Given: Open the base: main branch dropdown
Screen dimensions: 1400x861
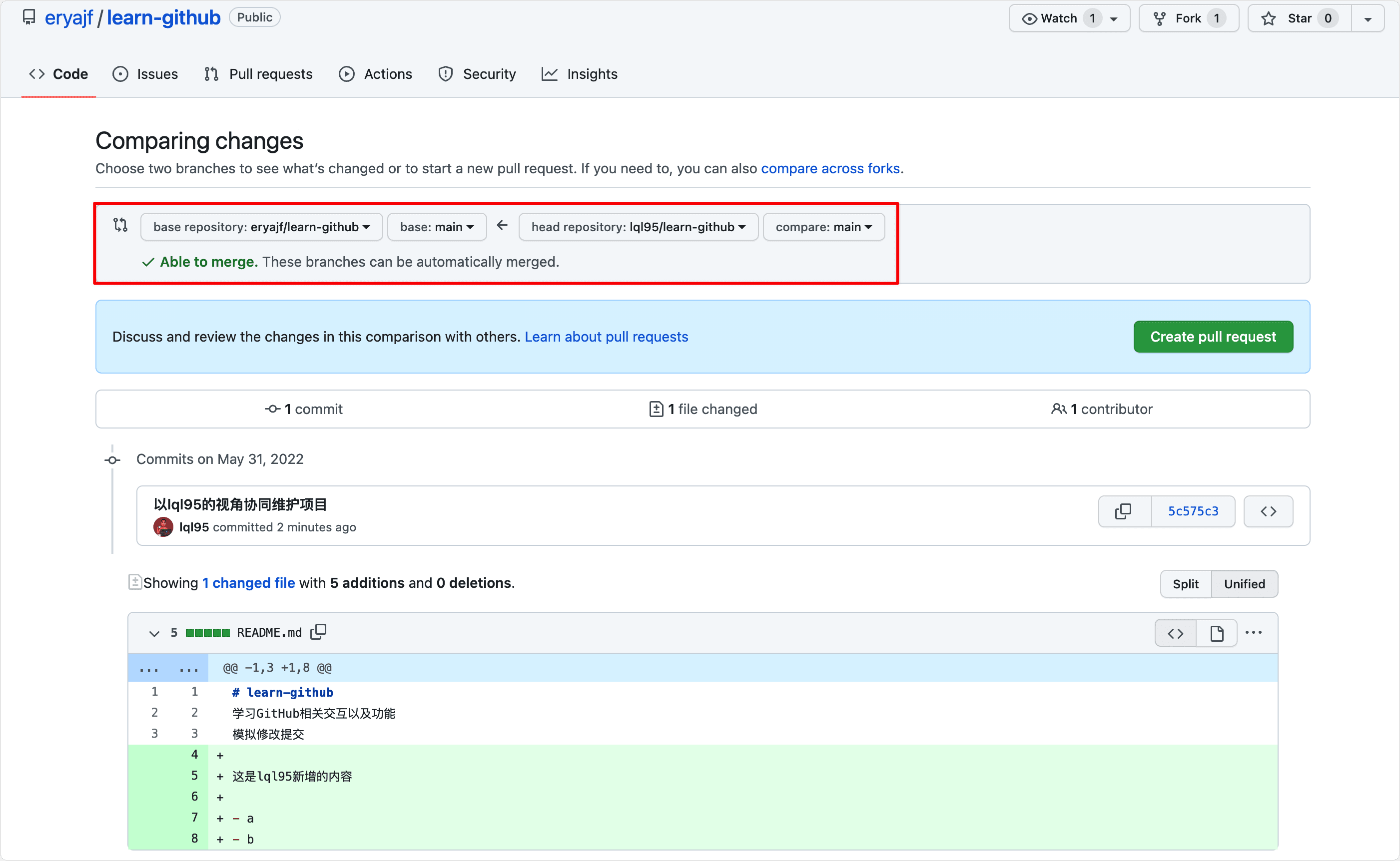Looking at the screenshot, I should pos(437,227).
